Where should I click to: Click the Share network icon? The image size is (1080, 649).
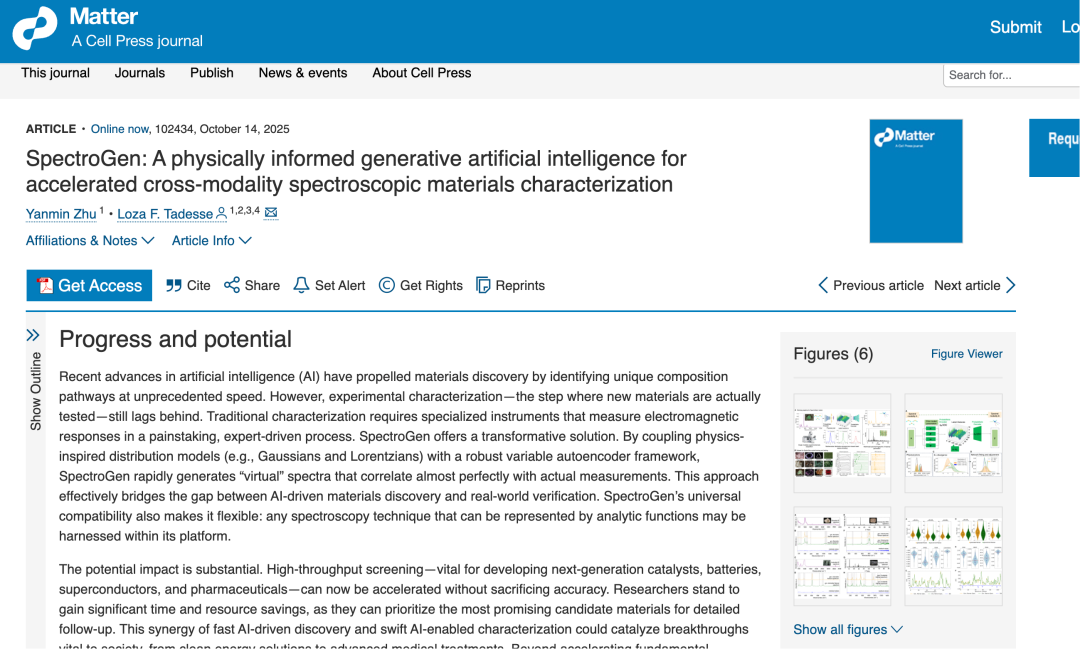point(232,285)
